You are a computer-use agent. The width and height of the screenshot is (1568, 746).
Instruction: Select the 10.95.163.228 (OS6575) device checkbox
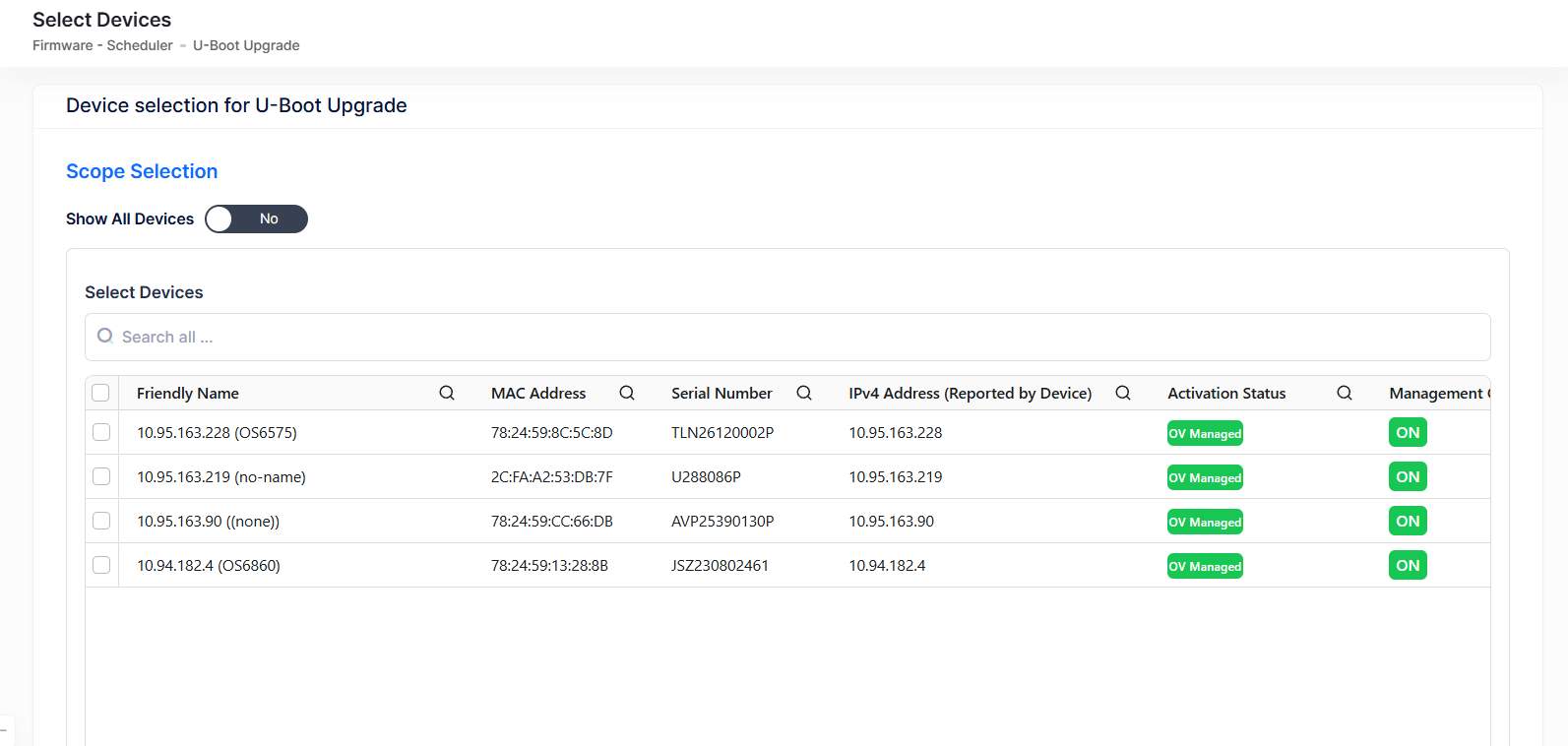click(x=101, y=432)
